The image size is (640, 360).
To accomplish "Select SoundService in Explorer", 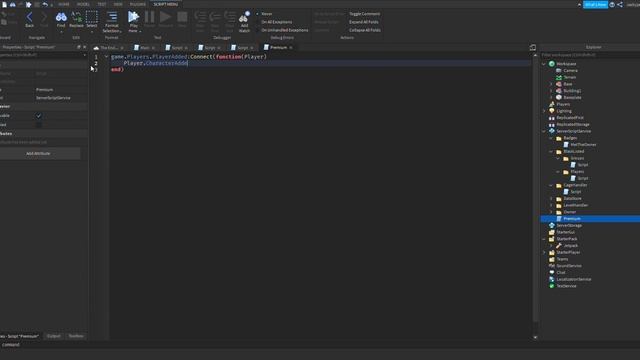I will 569,266.
